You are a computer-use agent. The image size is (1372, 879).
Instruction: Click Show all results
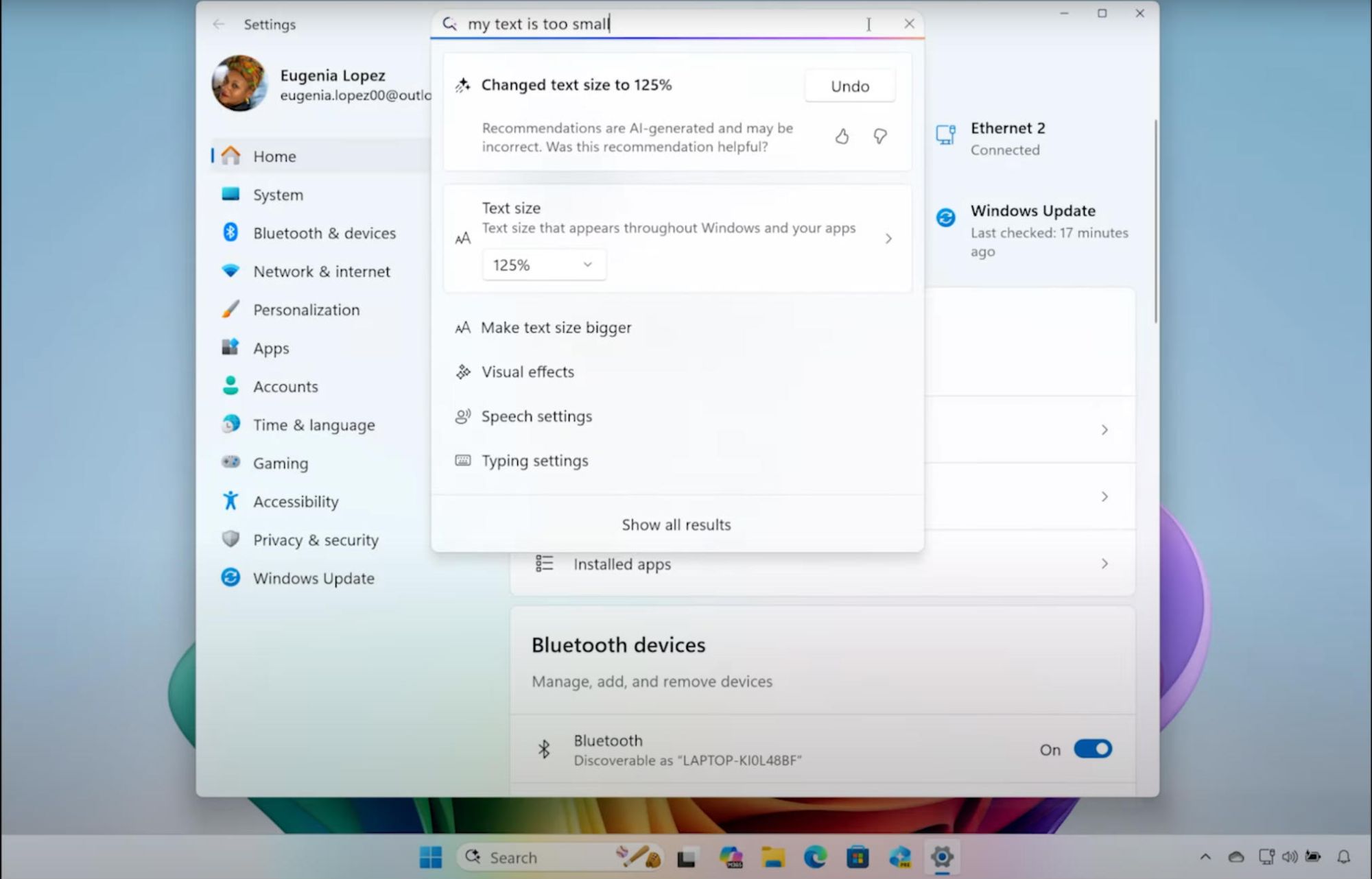pyautogui.click(x=676, y=525)
